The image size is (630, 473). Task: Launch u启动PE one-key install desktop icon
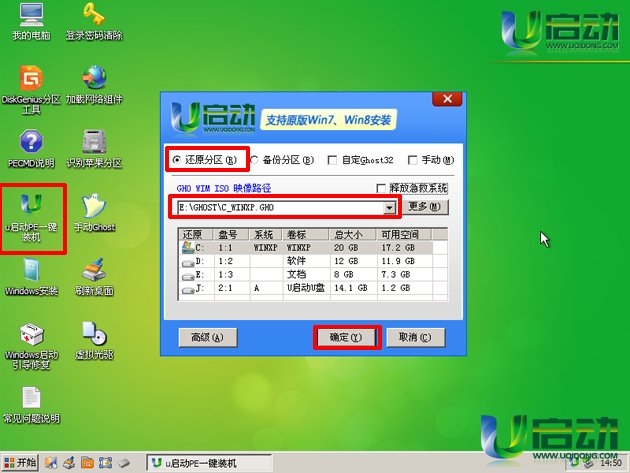(x=31, y=217)
